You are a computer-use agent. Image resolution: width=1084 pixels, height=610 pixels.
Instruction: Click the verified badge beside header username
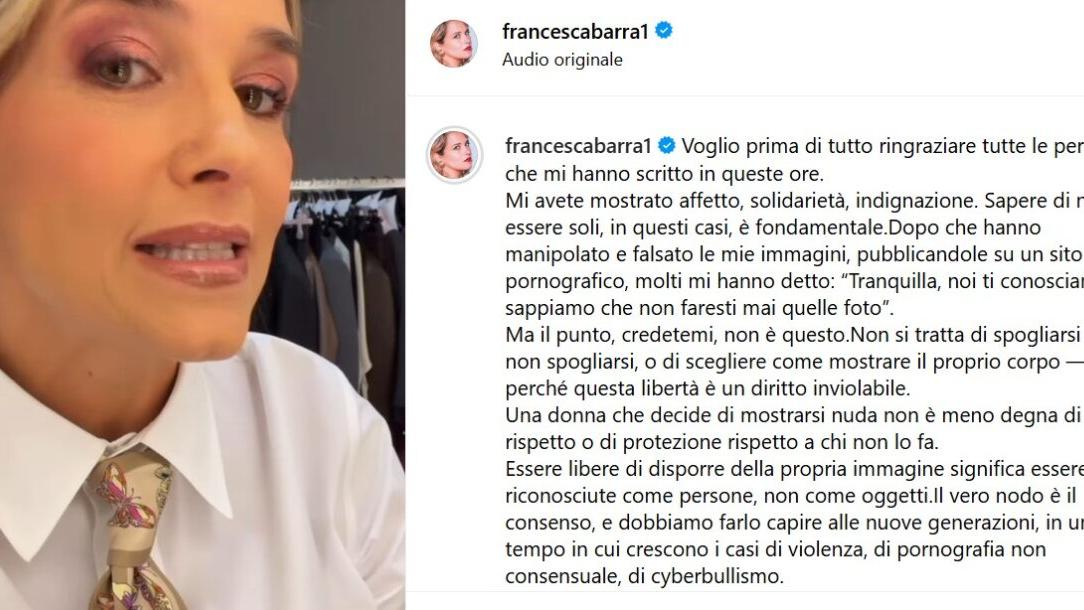[664, 31]
